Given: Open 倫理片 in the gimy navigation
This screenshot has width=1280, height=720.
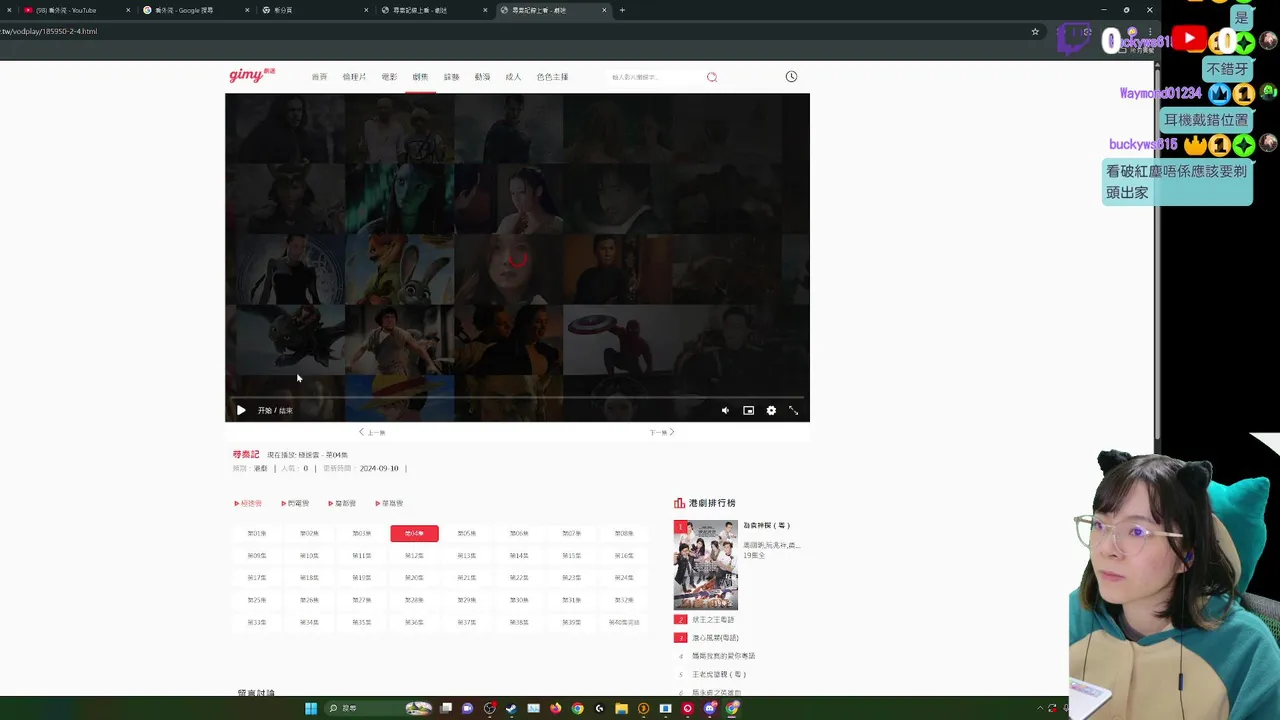Looking at the screenshot, I should pos(354,77).
